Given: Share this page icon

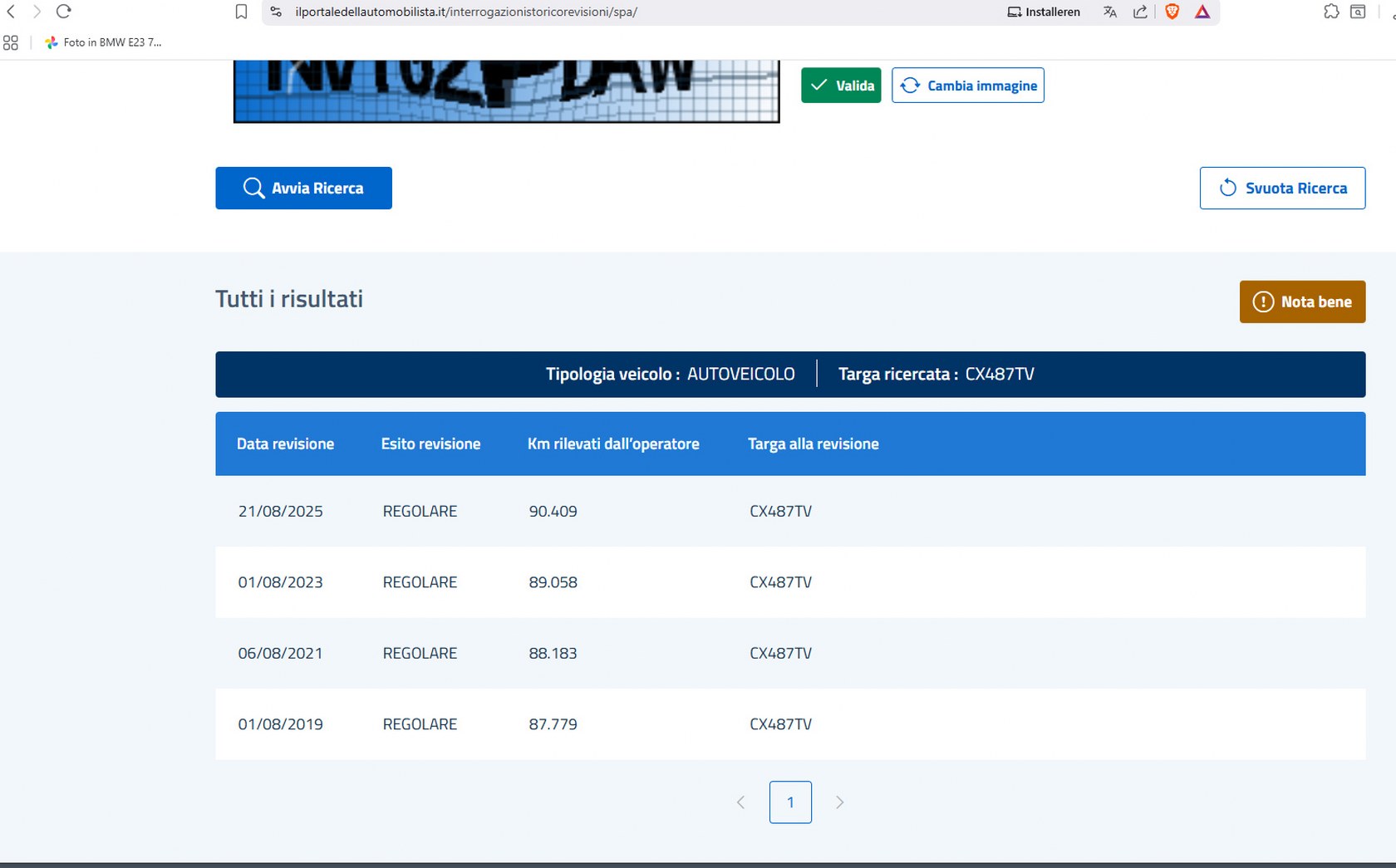Looking at the screenshot, I should [x=1140, y=12].
